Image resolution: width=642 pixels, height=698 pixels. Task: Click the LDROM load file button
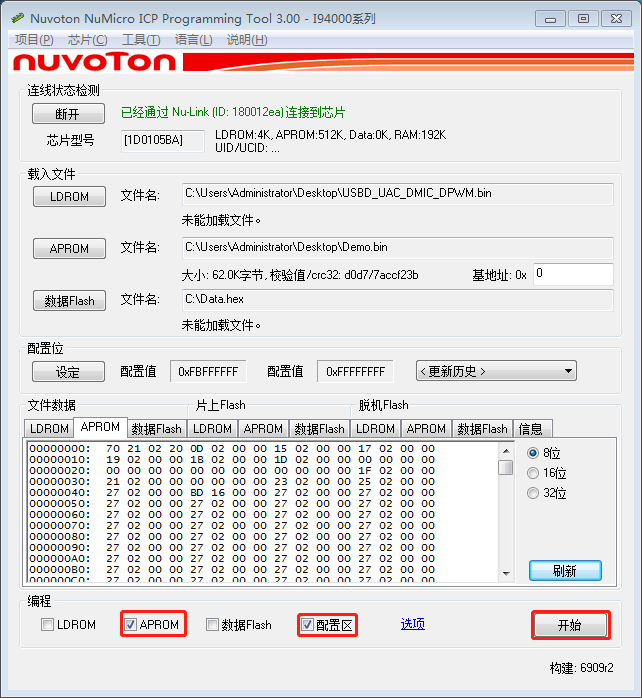pyautogui.click(x=69, y=196)
